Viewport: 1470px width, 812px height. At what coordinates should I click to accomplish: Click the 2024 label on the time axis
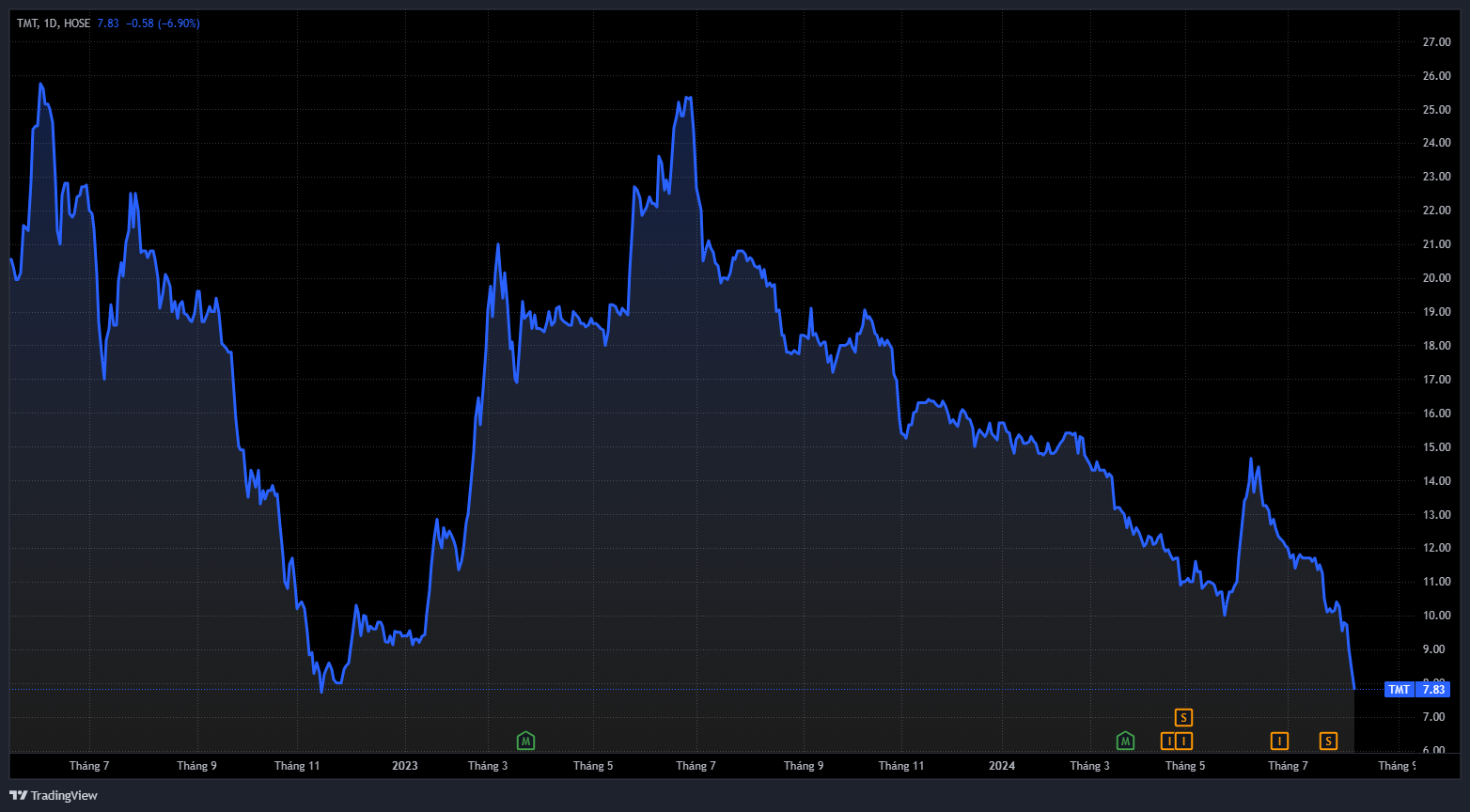coord(1002,766)
